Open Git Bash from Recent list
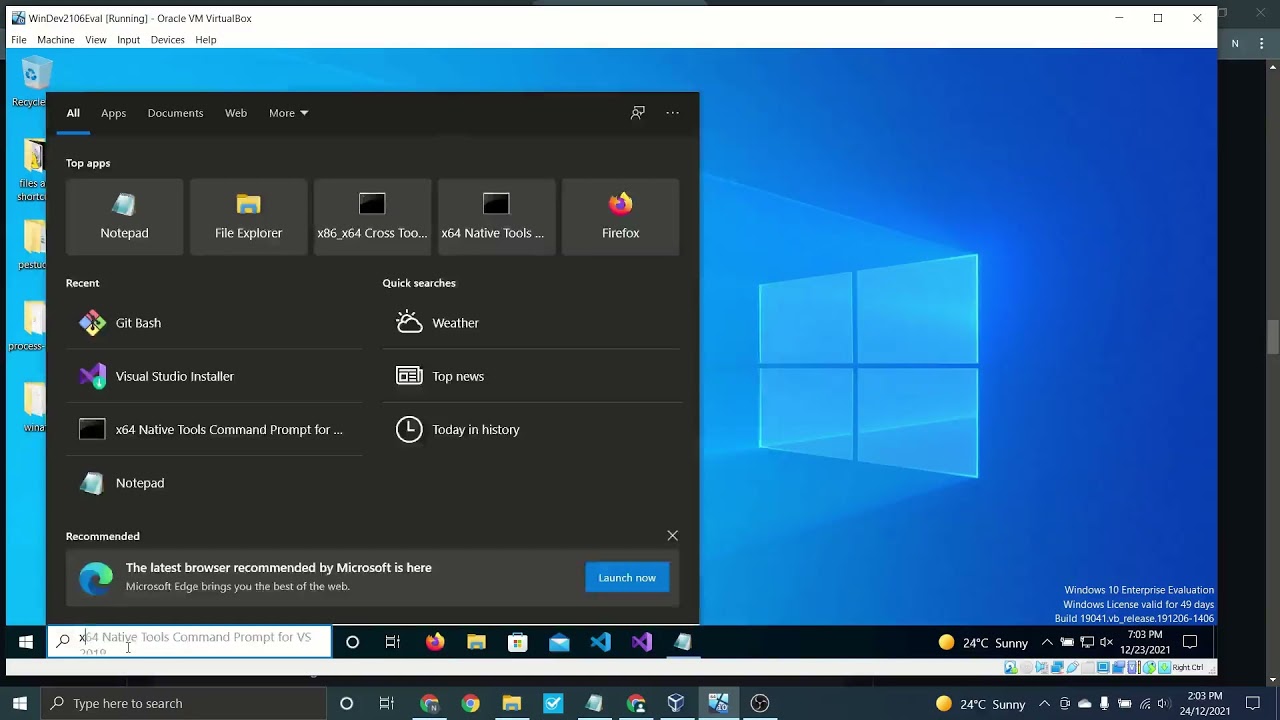Image resolution: width=1280 pixels, height=720 pixels. coord(214,323)
